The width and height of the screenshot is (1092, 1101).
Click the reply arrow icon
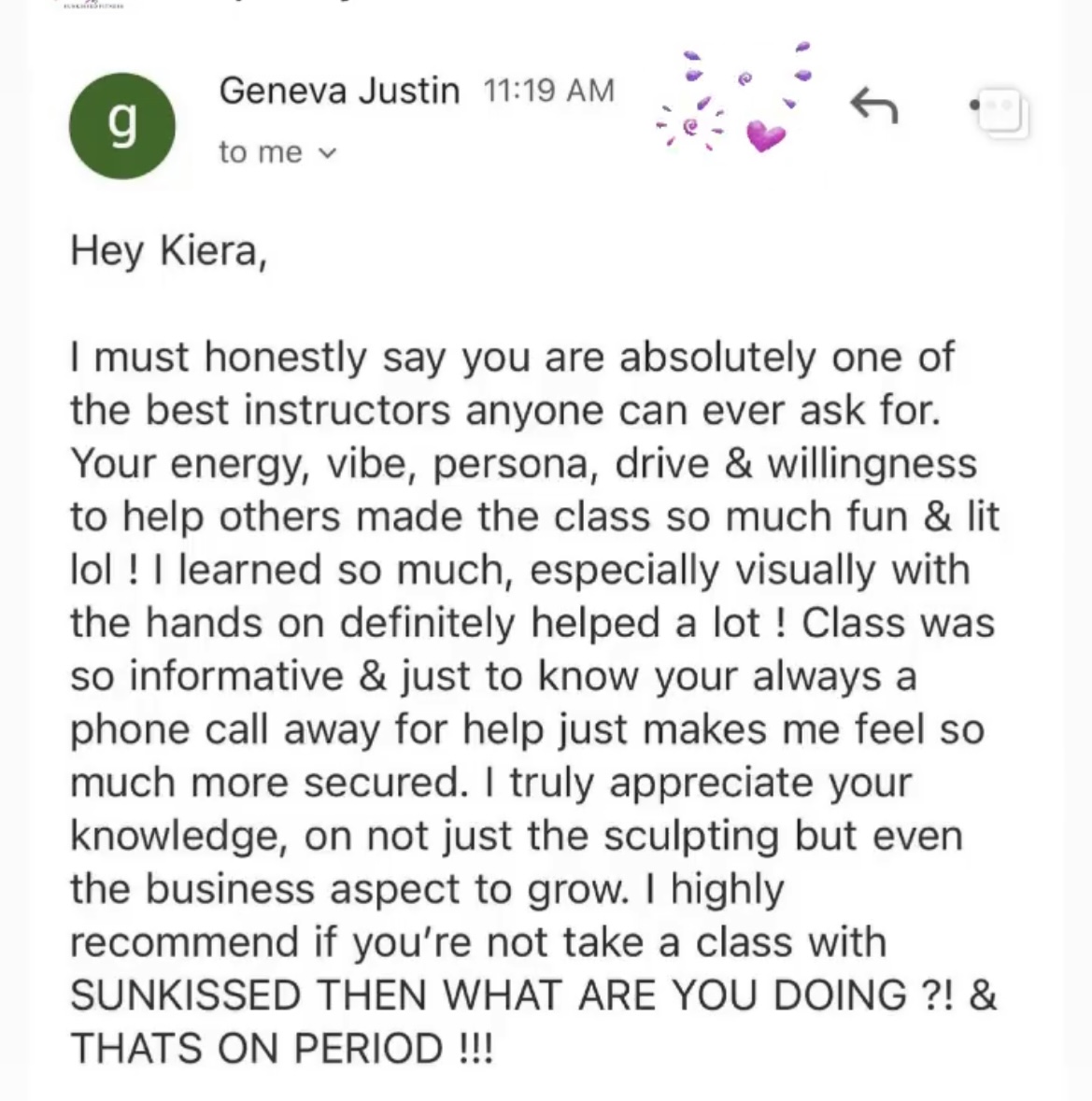tap(874, 106)
